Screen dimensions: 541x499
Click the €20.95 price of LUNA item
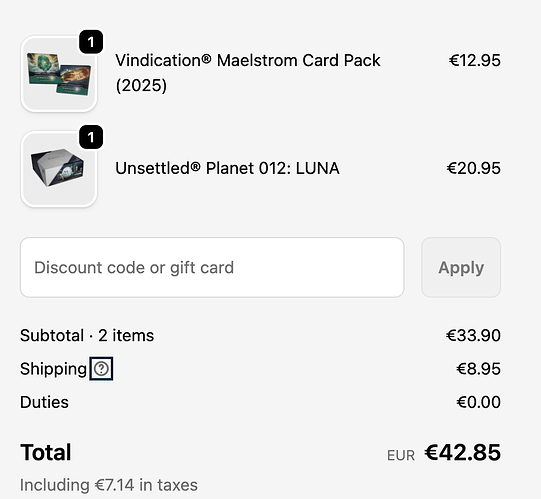click(x=474, y=168)
